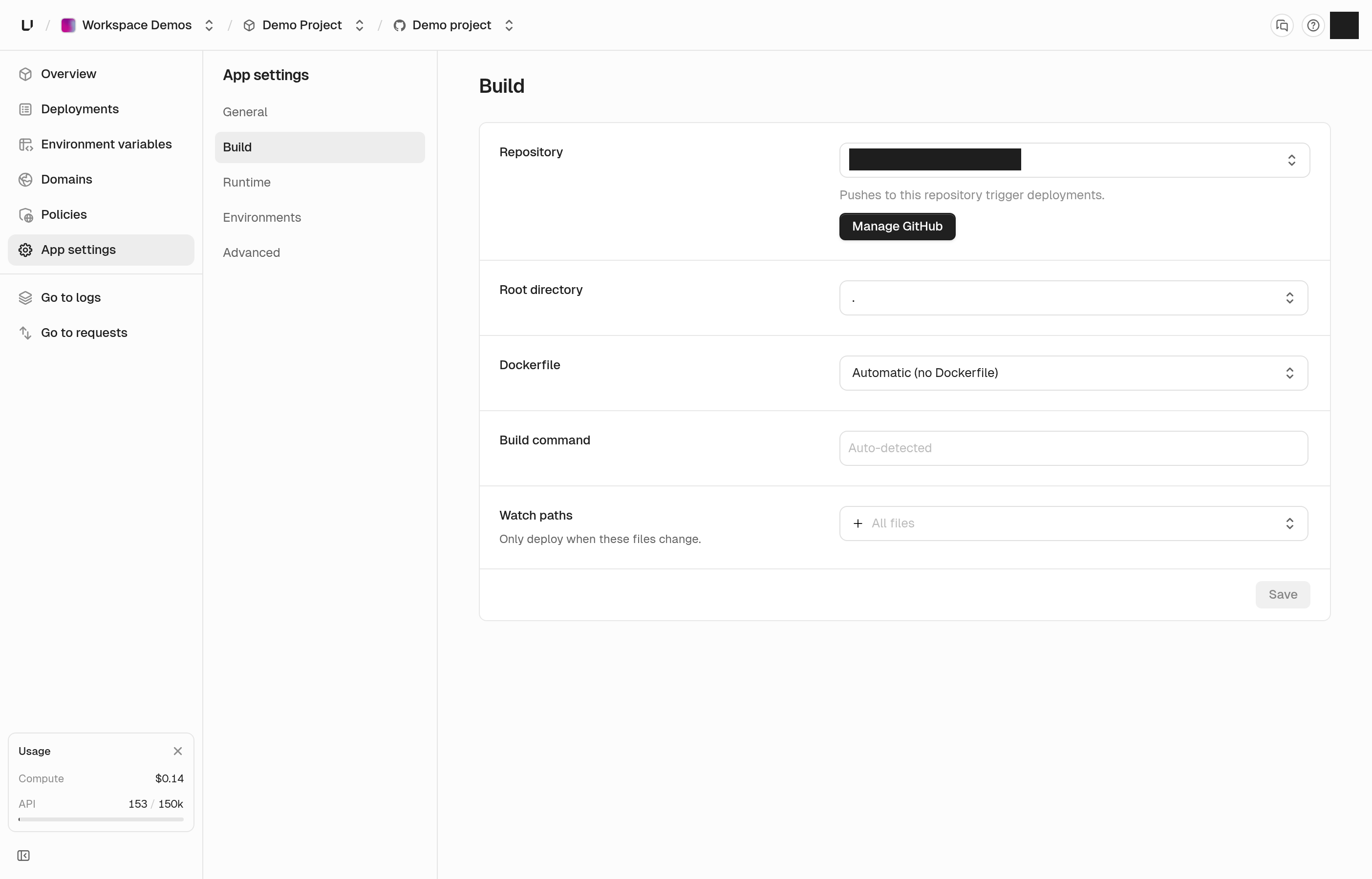Open the Environments settings tab
Image resolution: width=1372 pixels, height=879 pixels.
click(320, 217)
